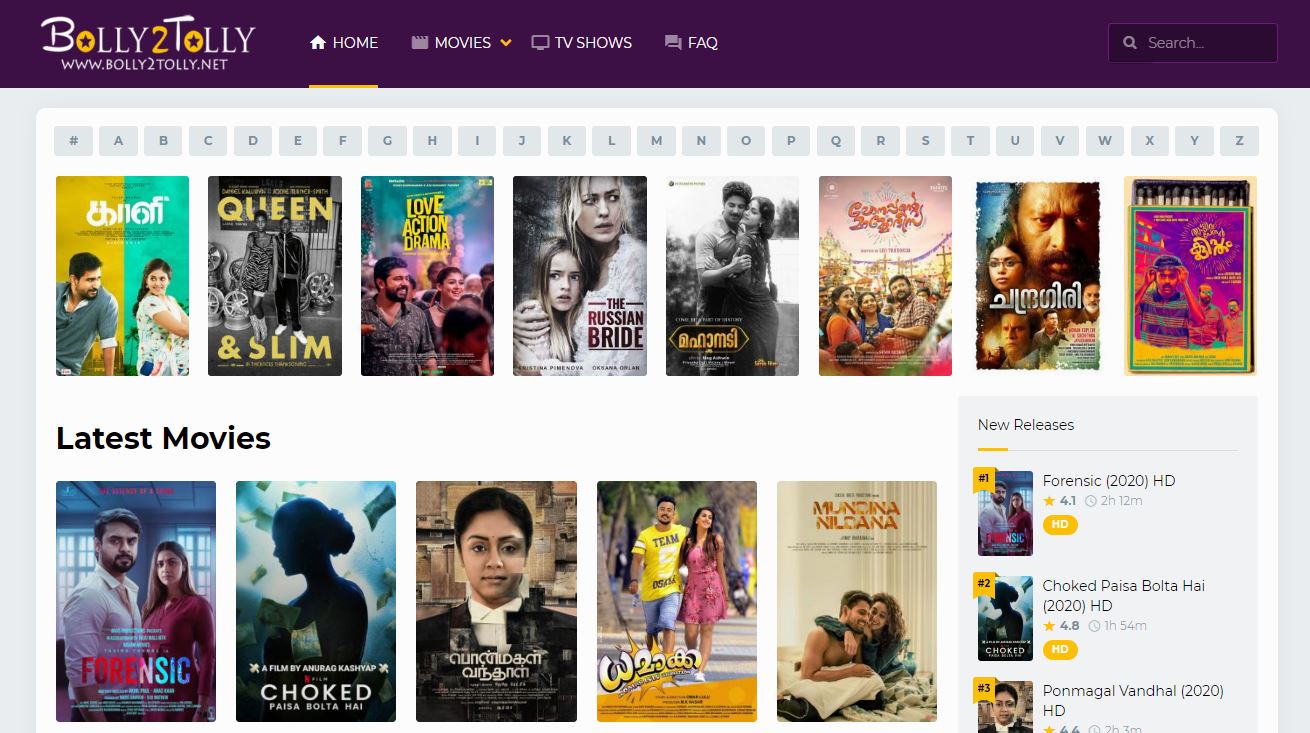Filter movies by letter Y
This screenshot has width=1310, height=733.
1194,141
